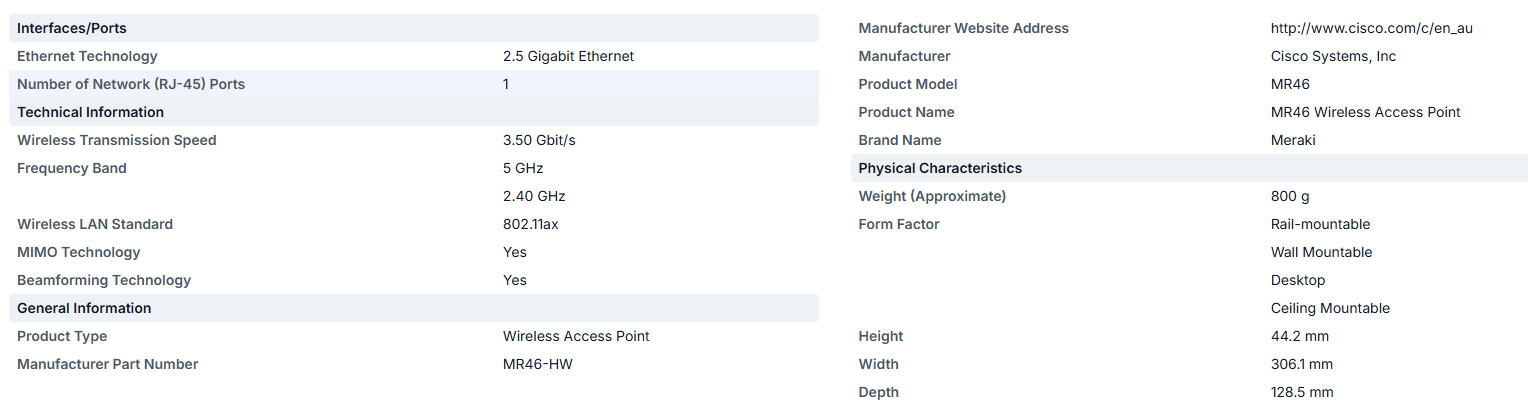Screen dimensions: 1528x415
Task: Click the Physical Characteristics section header
Action: 940,168
